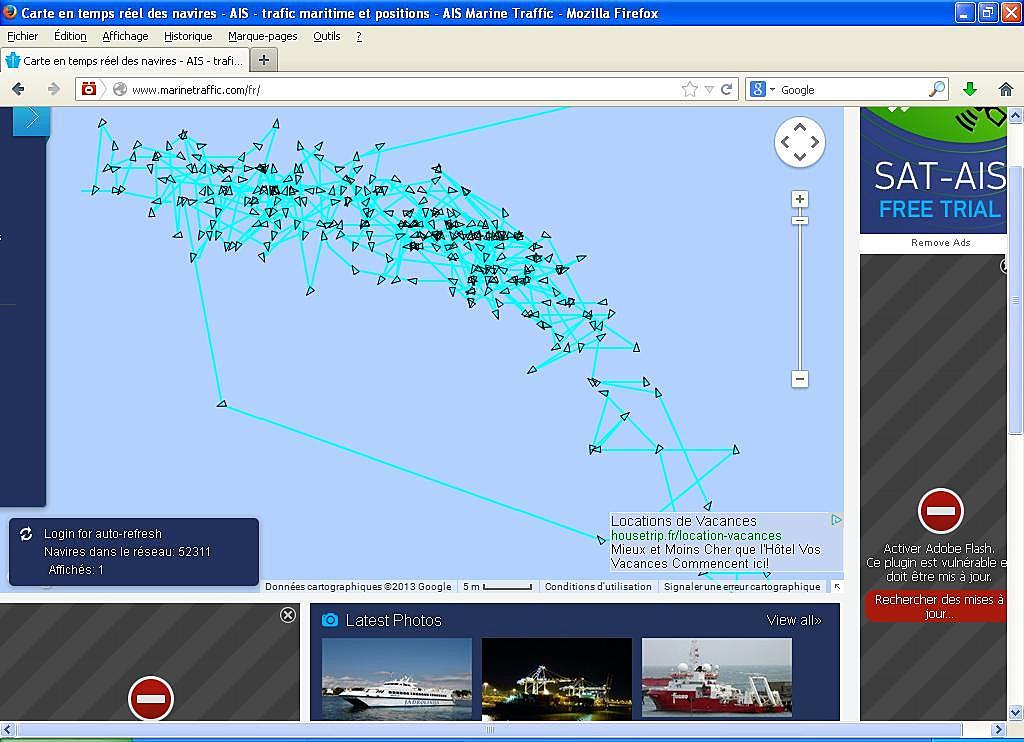Click the map zoom slider handle
Screen dimensions: 1024x742
coord(800,220)
